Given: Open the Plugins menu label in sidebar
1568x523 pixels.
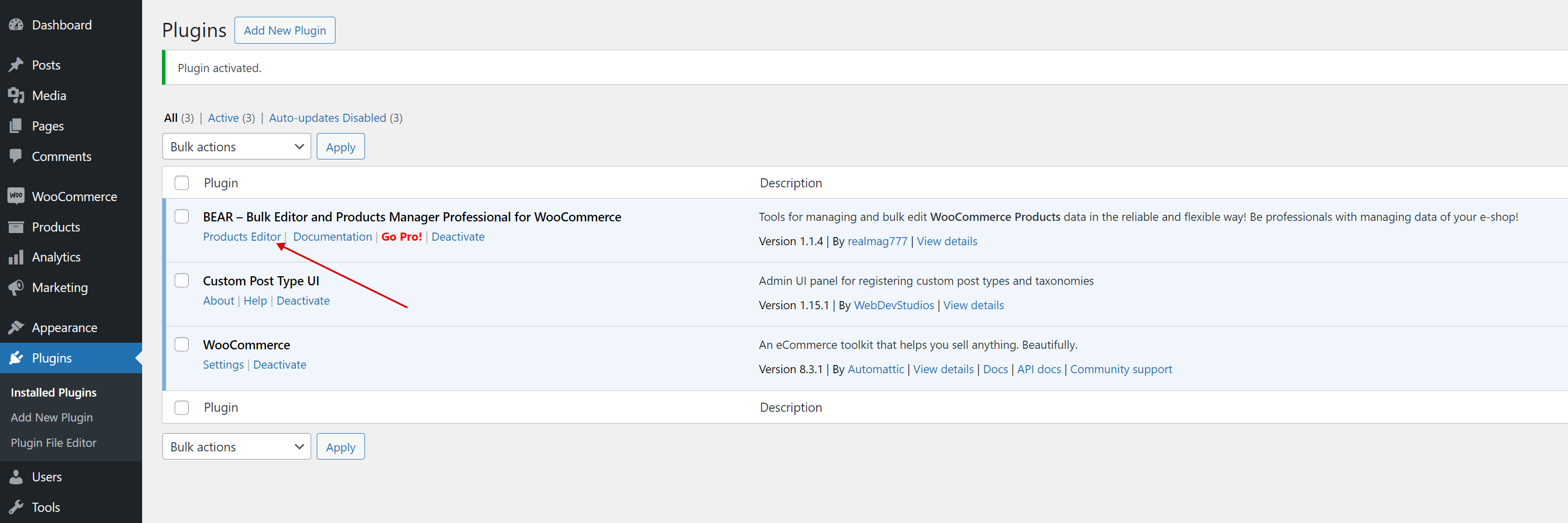Looking at the screenshot, I should click(52, 358).
